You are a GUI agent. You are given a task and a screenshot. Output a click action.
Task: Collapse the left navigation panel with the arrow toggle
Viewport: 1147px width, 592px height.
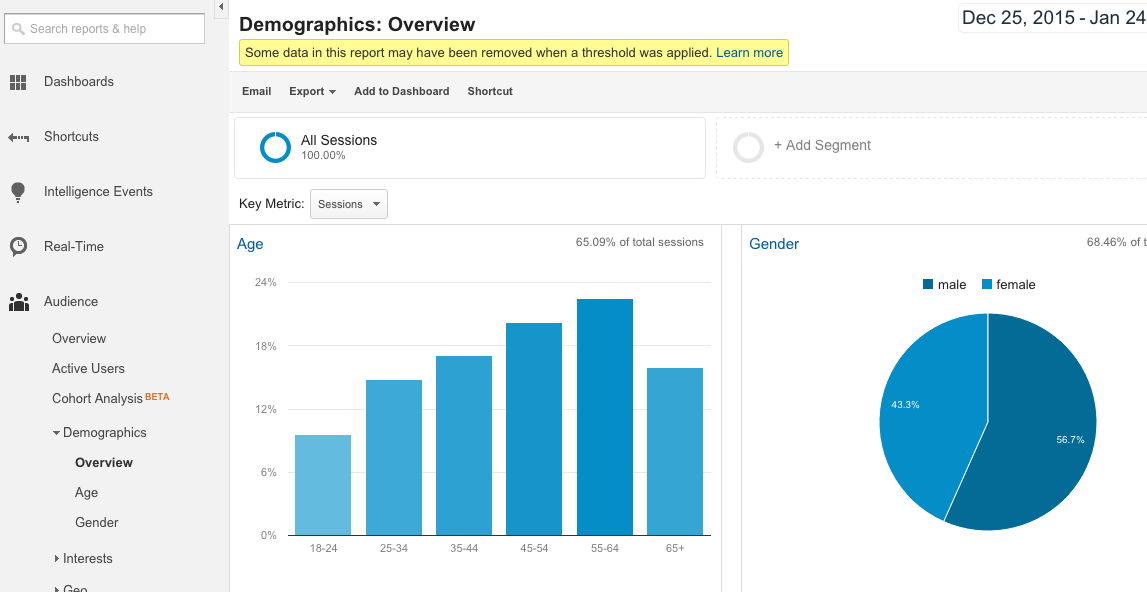[220, 7]
